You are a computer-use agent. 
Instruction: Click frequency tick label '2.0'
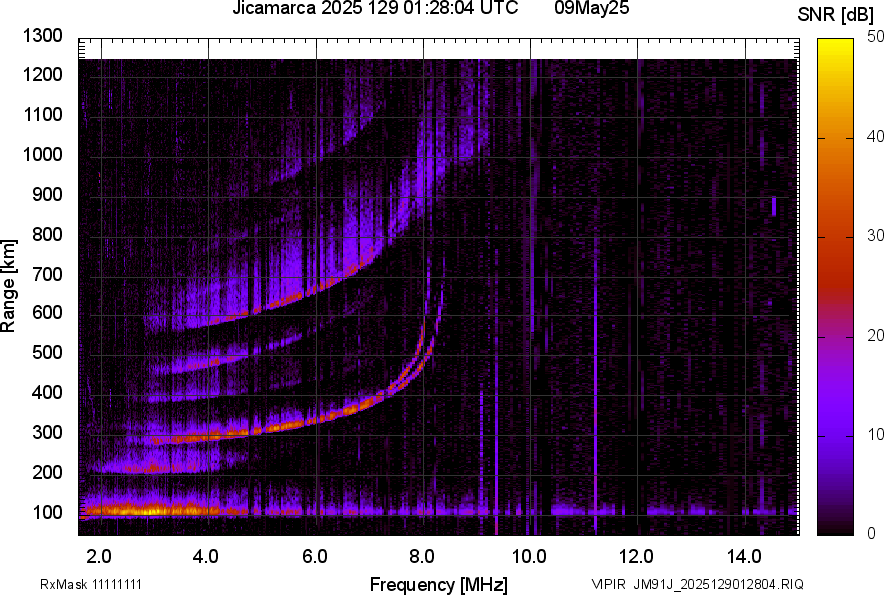tap(99, 557)
